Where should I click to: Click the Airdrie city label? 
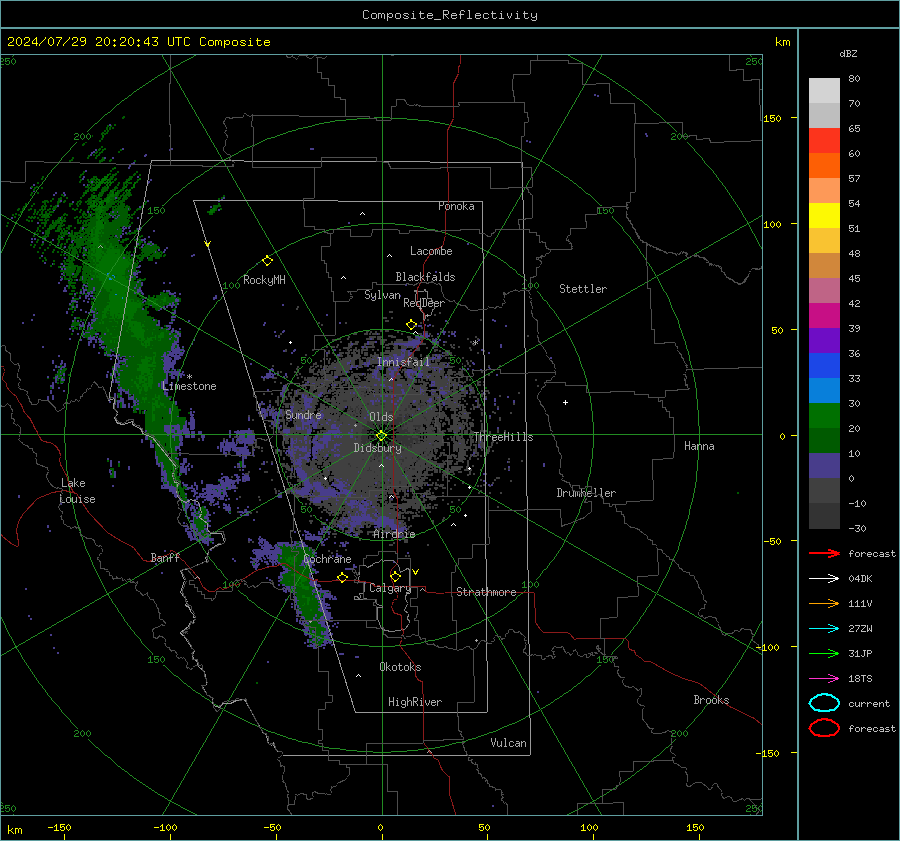point(394,534)
